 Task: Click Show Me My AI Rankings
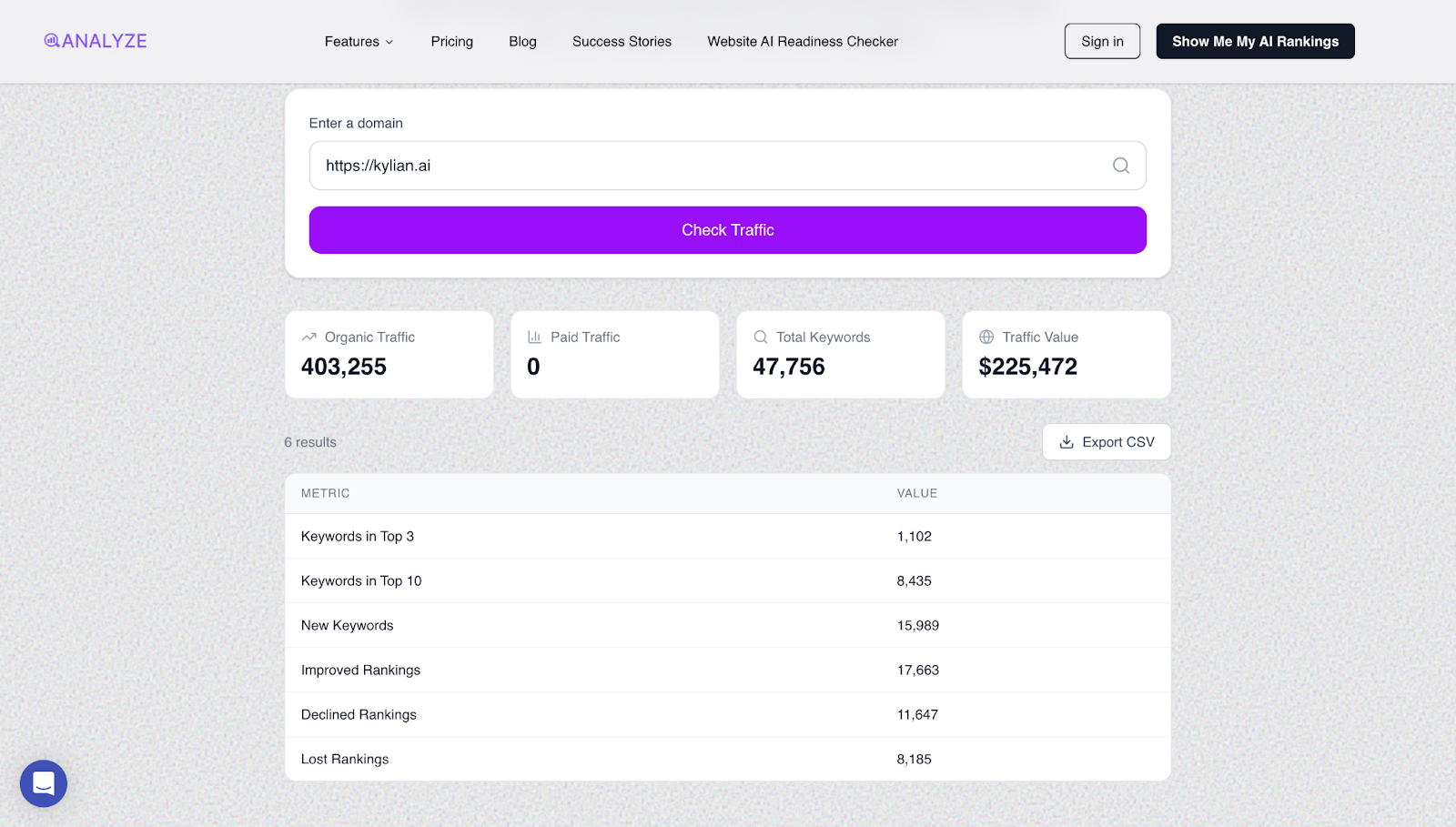[x=1255, y=41]
